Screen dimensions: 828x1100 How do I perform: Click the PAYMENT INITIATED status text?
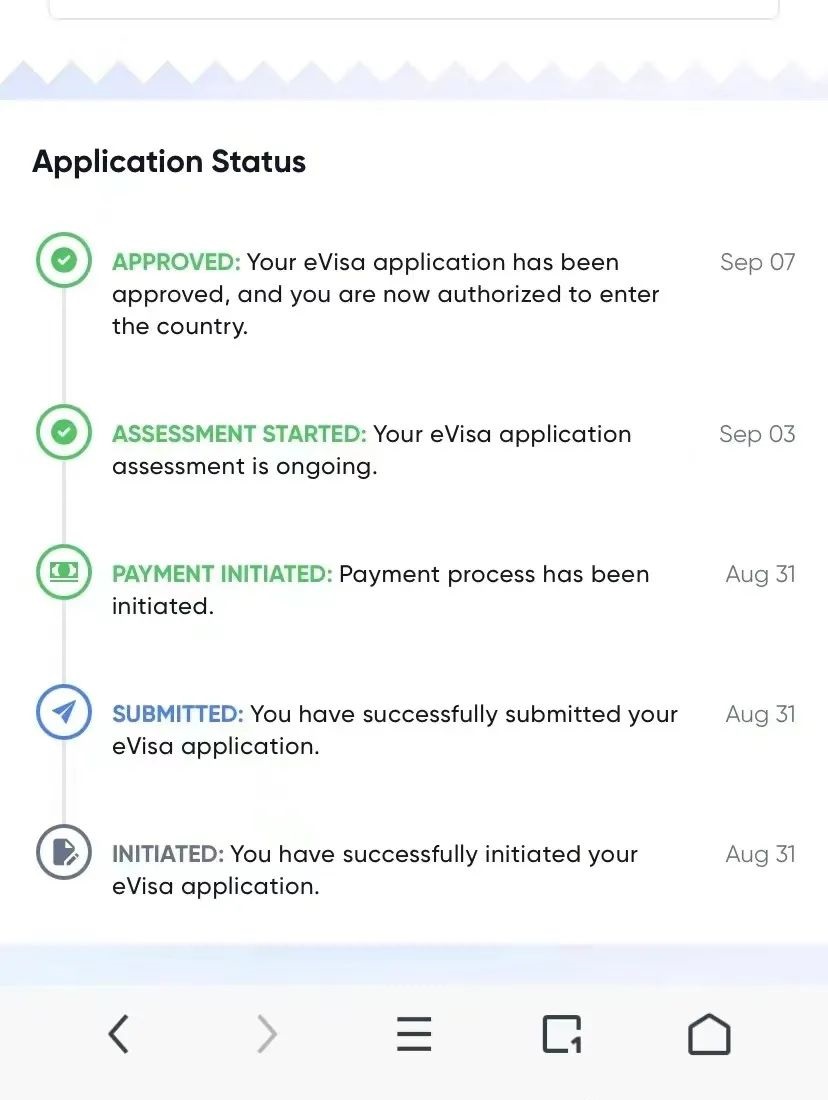222,574
